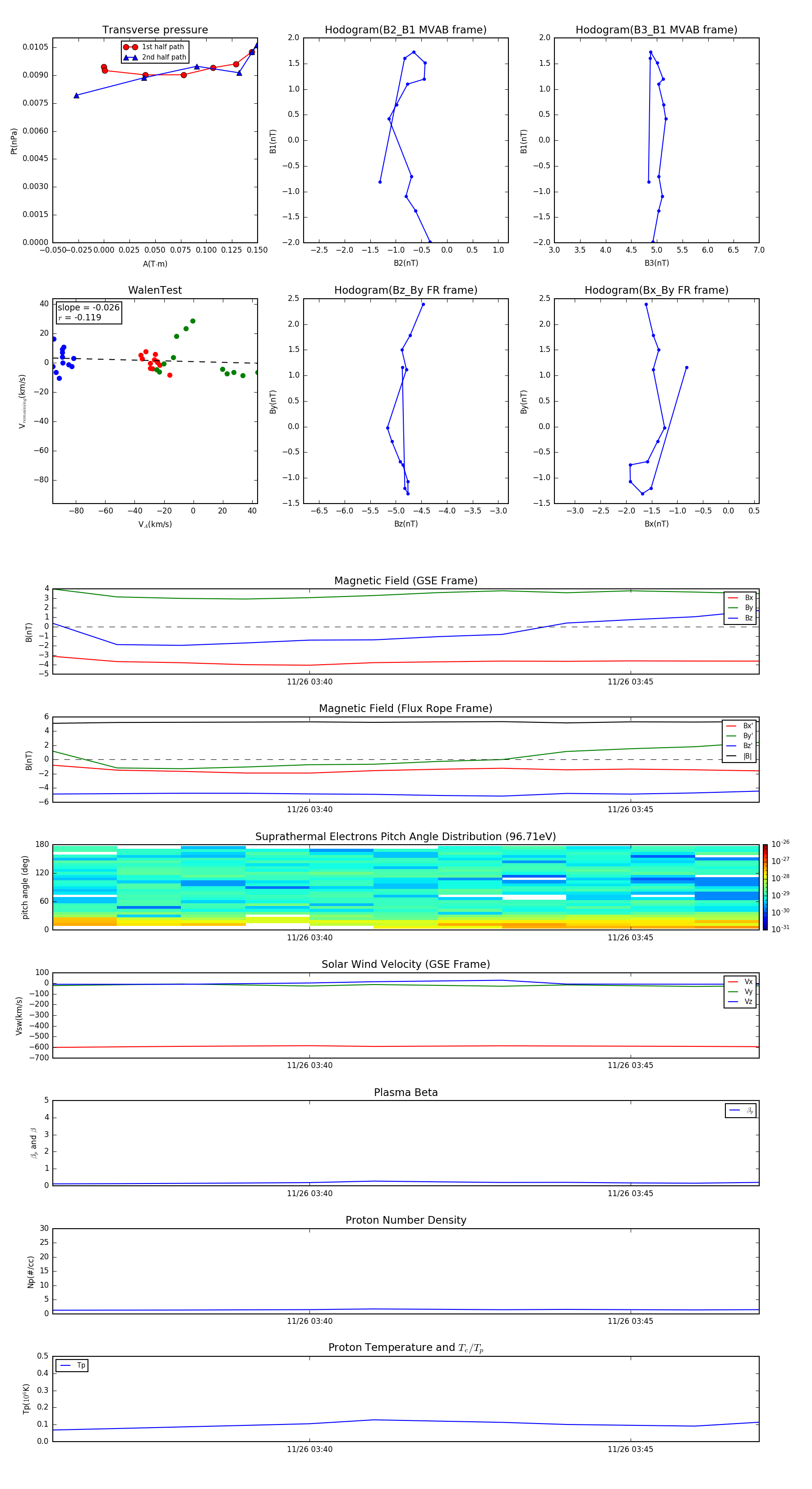This screenshot has height=1489, width=812.
Task: Click 'Magnetic Field (Flux Rope Frame)' title
Action: point(406,709)
